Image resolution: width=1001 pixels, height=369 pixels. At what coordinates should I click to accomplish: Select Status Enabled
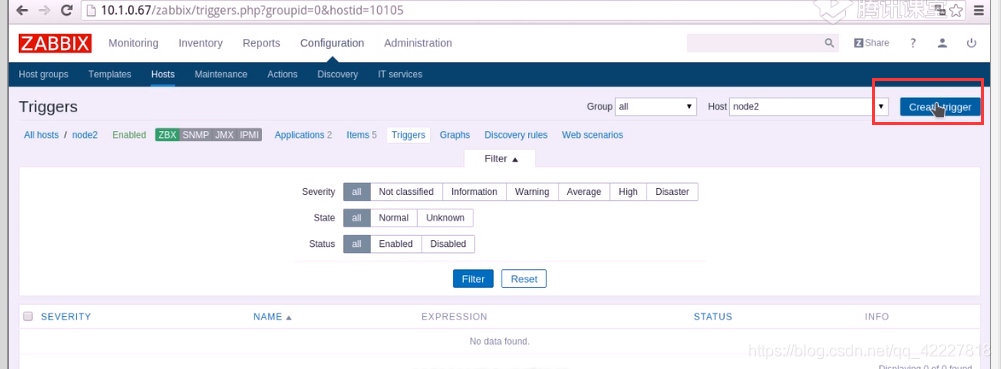coord(396,244)
